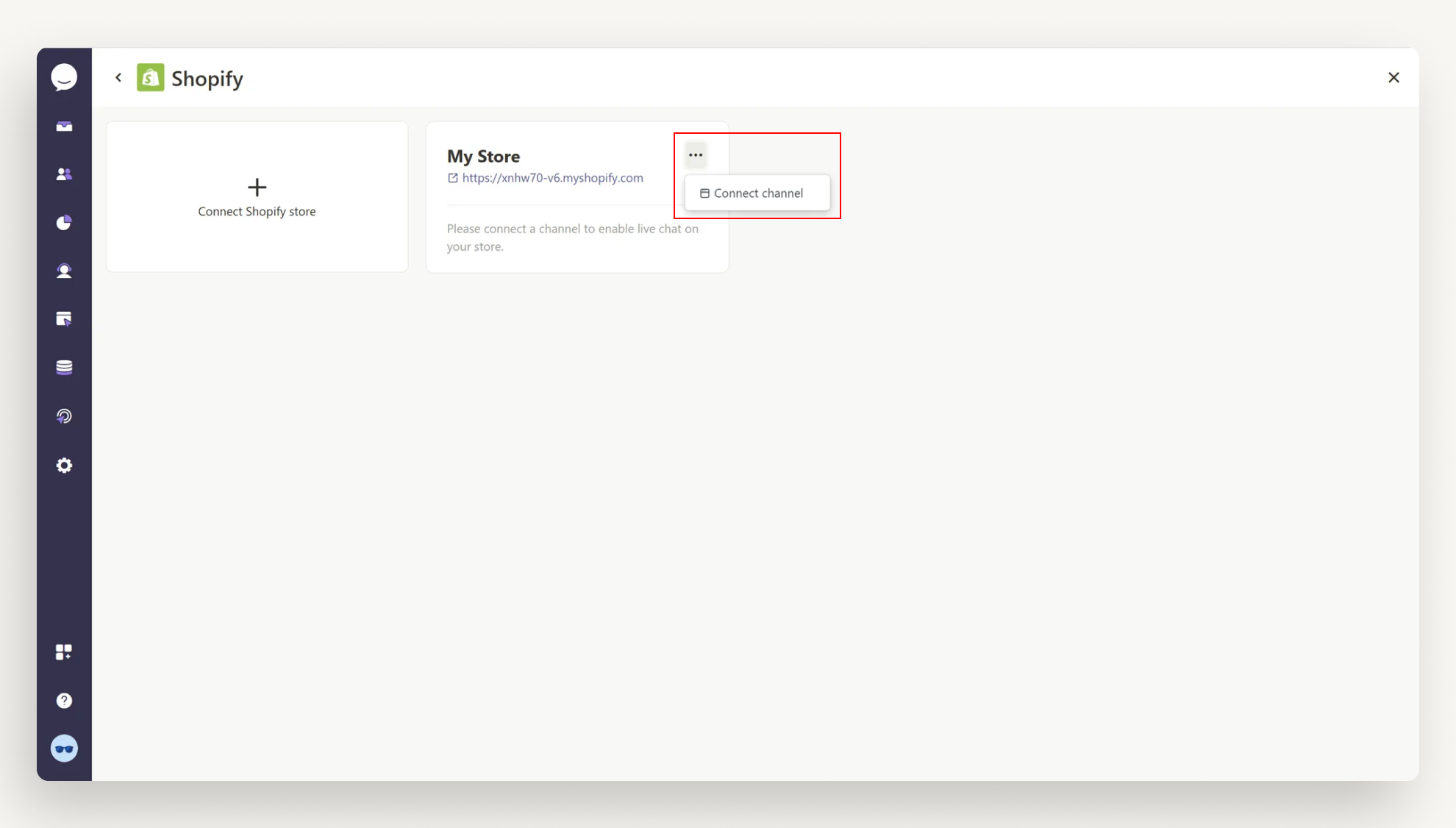Open the apps grid plus icon
This screenshot has height=828, width=1456.
click(x=64, y=652)
